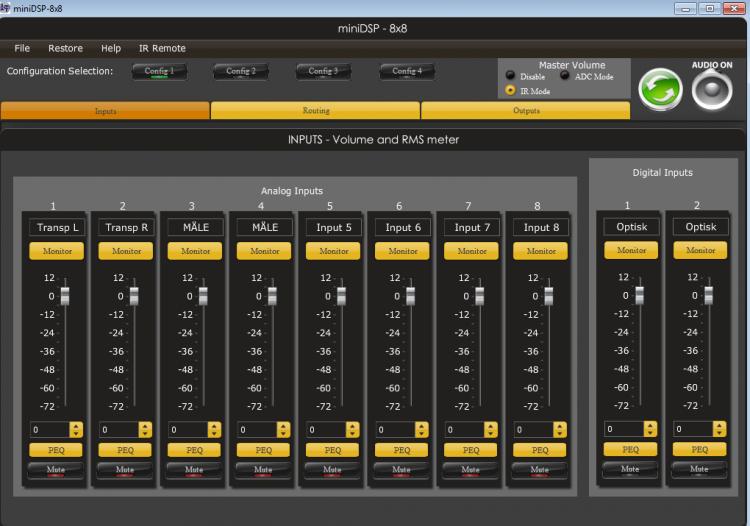This screenshot has height=526, width=750.
Task: Click the gain stepper arrows on Input 5
Action: click(x=352, y=430)
